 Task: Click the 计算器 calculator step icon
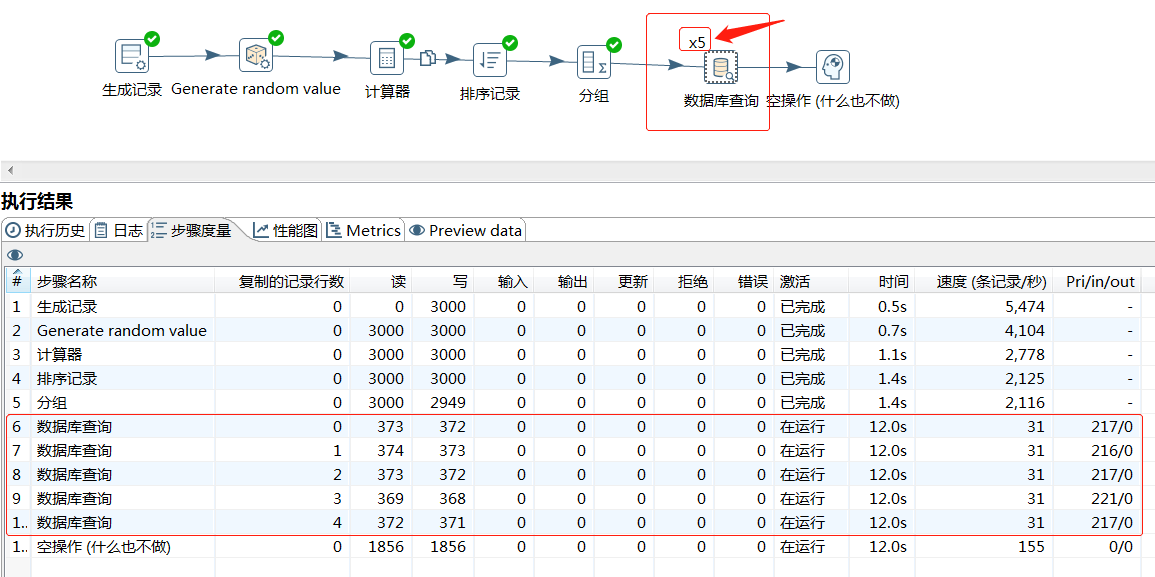pyautogui.click(x=386, y=58)
